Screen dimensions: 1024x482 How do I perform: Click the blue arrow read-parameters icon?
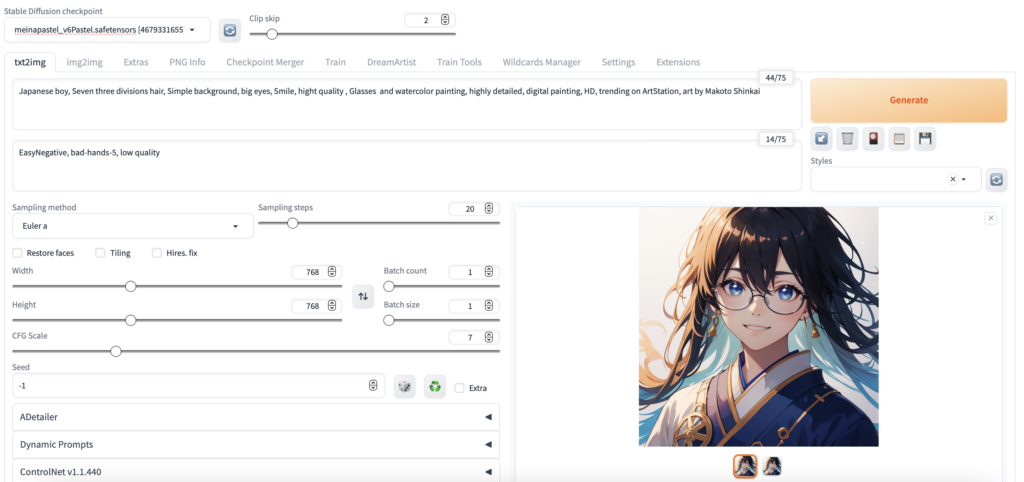(x=821, y=139)
